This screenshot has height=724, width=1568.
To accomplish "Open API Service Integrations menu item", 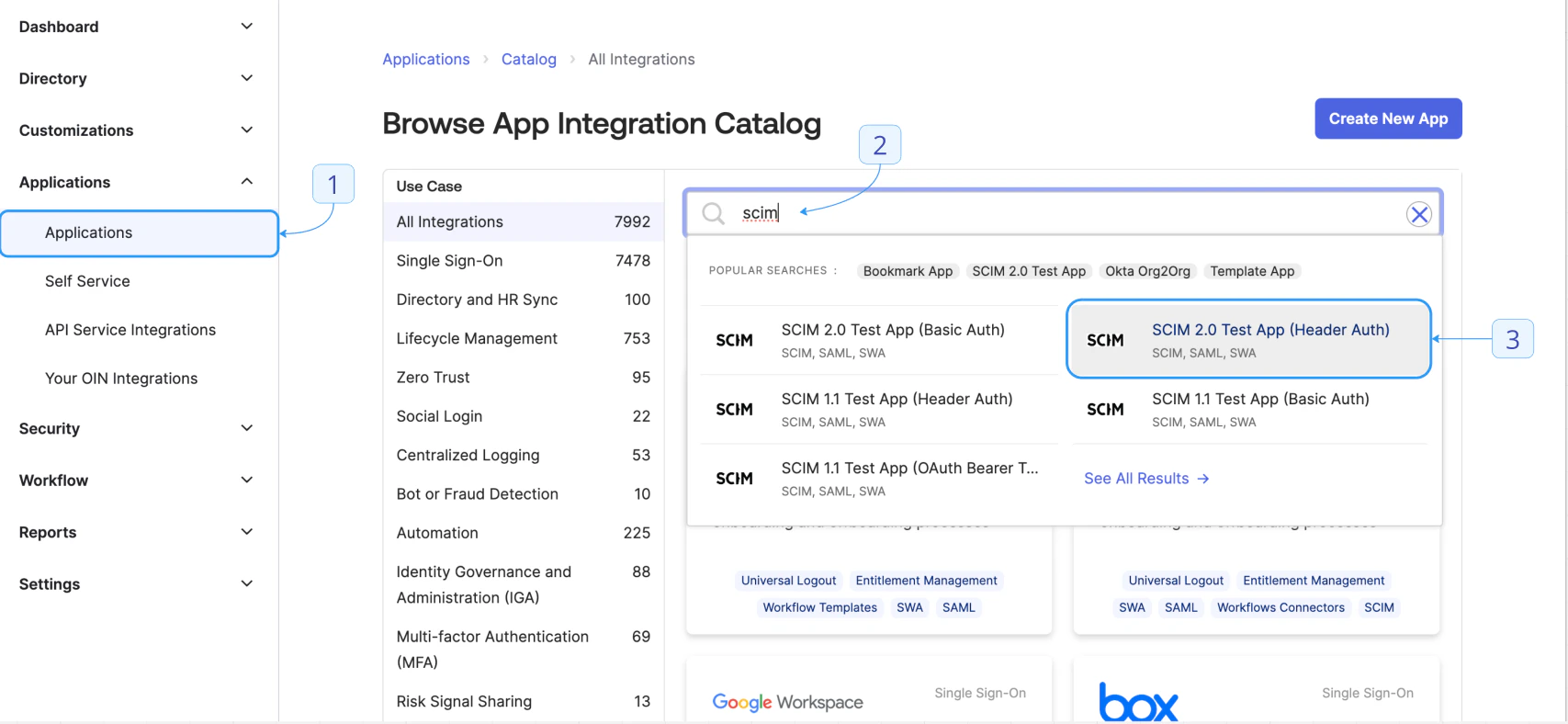I will [x=130, y=330].
